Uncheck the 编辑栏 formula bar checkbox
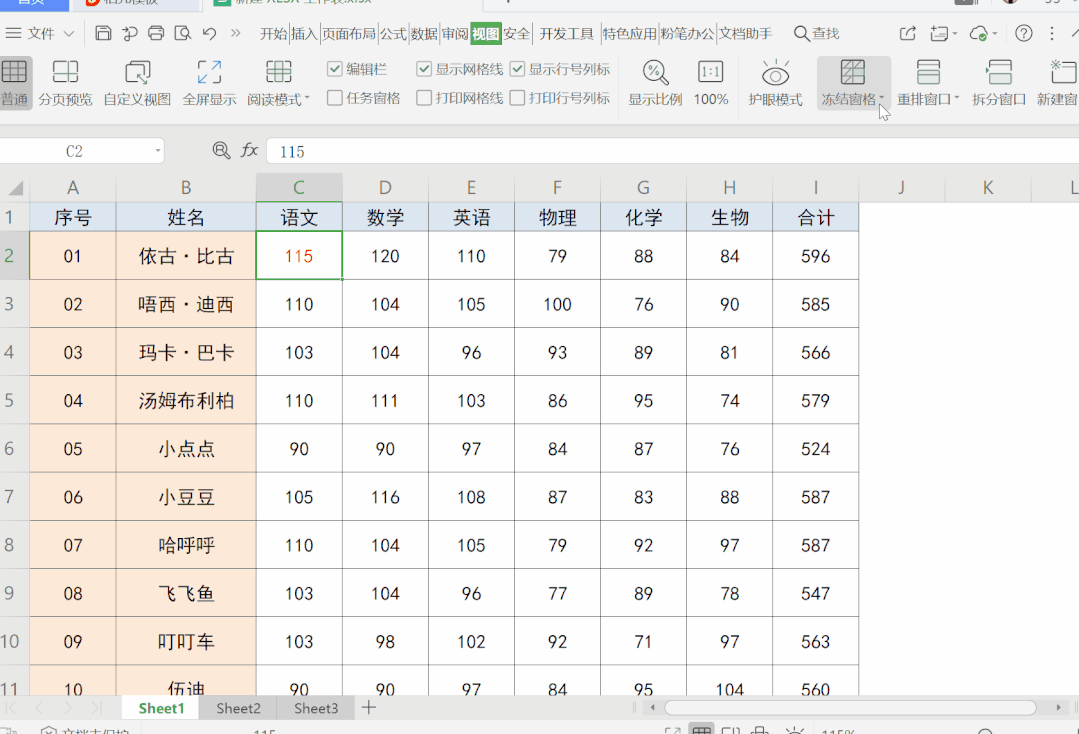The width and height of the screenshot is (1079, 734). click(x=335, y=70)
